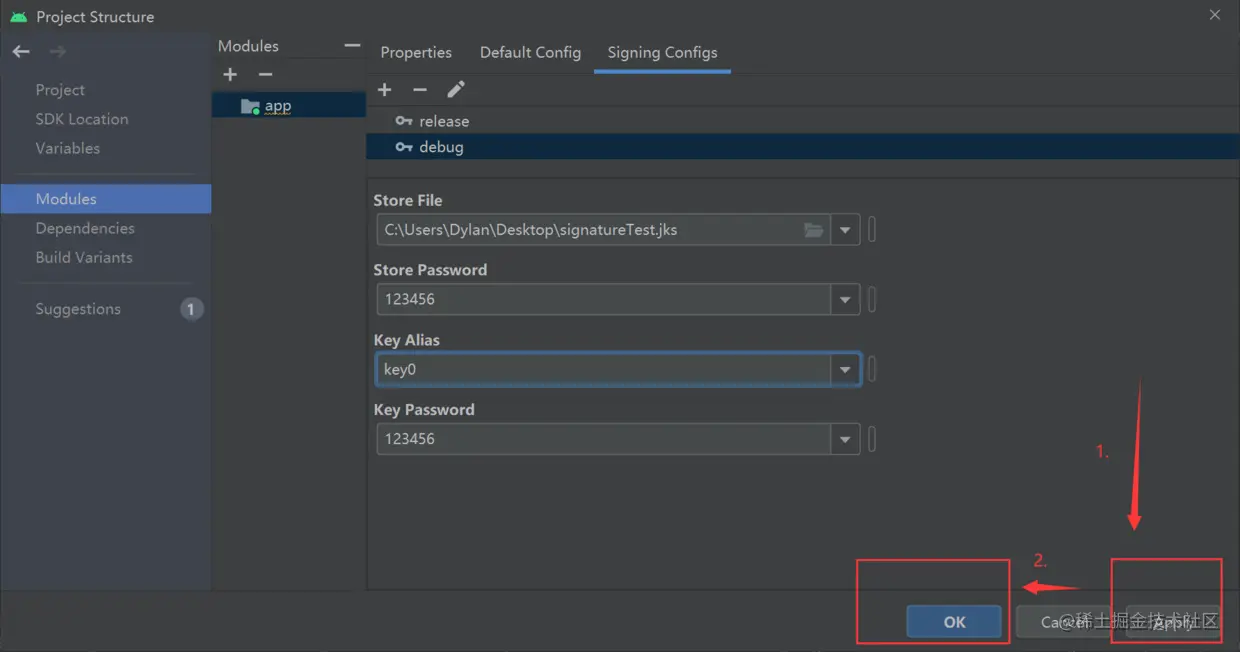This screenshot has height=652, width=1240.
Task: Click the Key Password field
Action: (604, 439)
